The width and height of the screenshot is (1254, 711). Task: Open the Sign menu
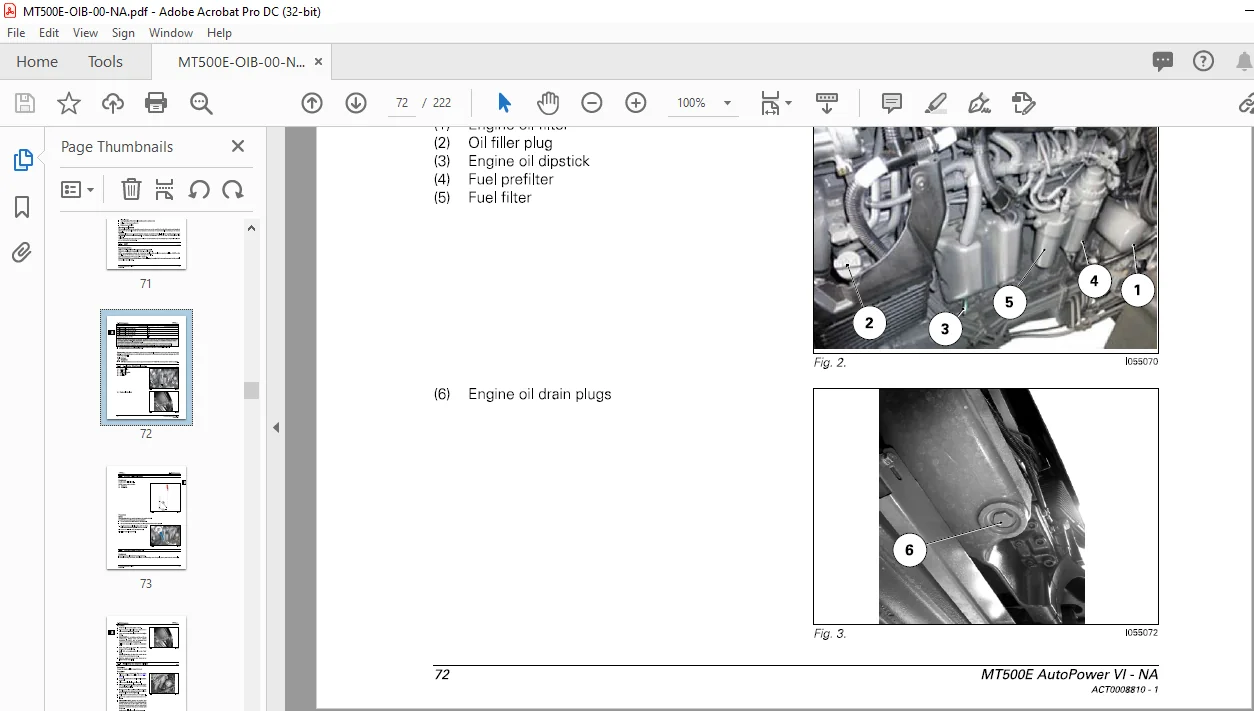123,33
